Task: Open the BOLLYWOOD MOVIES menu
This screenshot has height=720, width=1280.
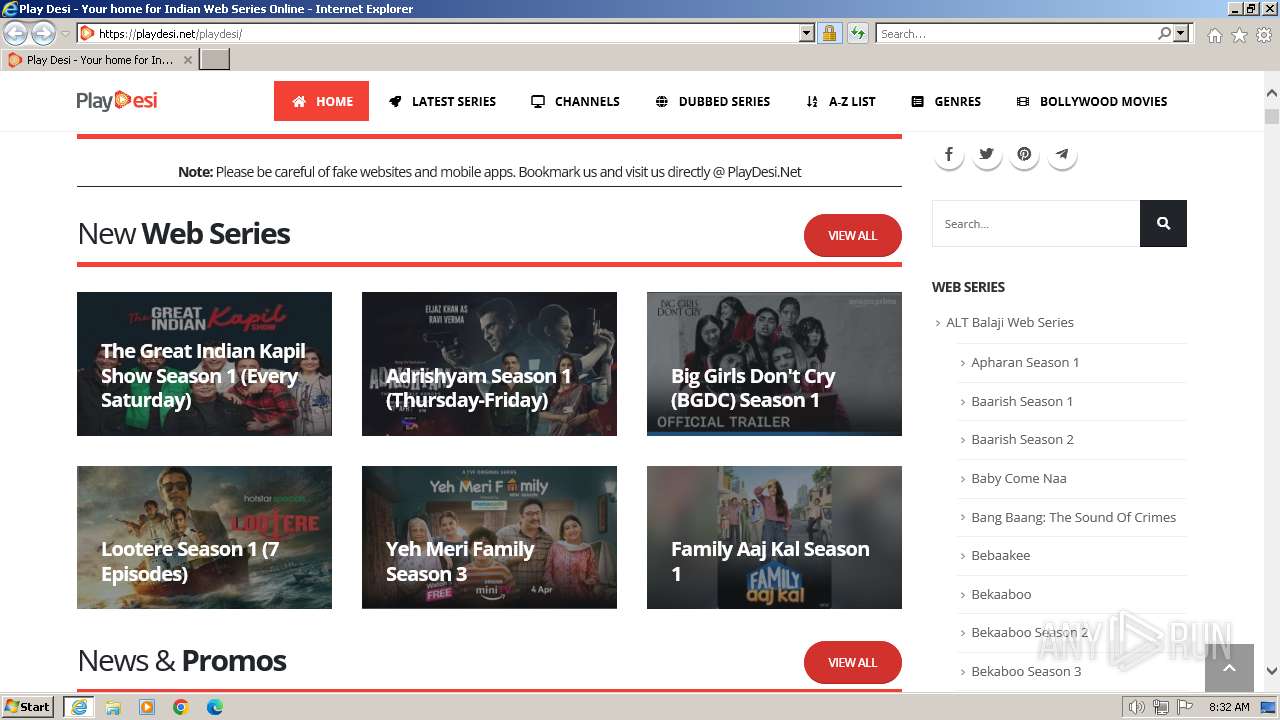Action: coord(1092,101)
